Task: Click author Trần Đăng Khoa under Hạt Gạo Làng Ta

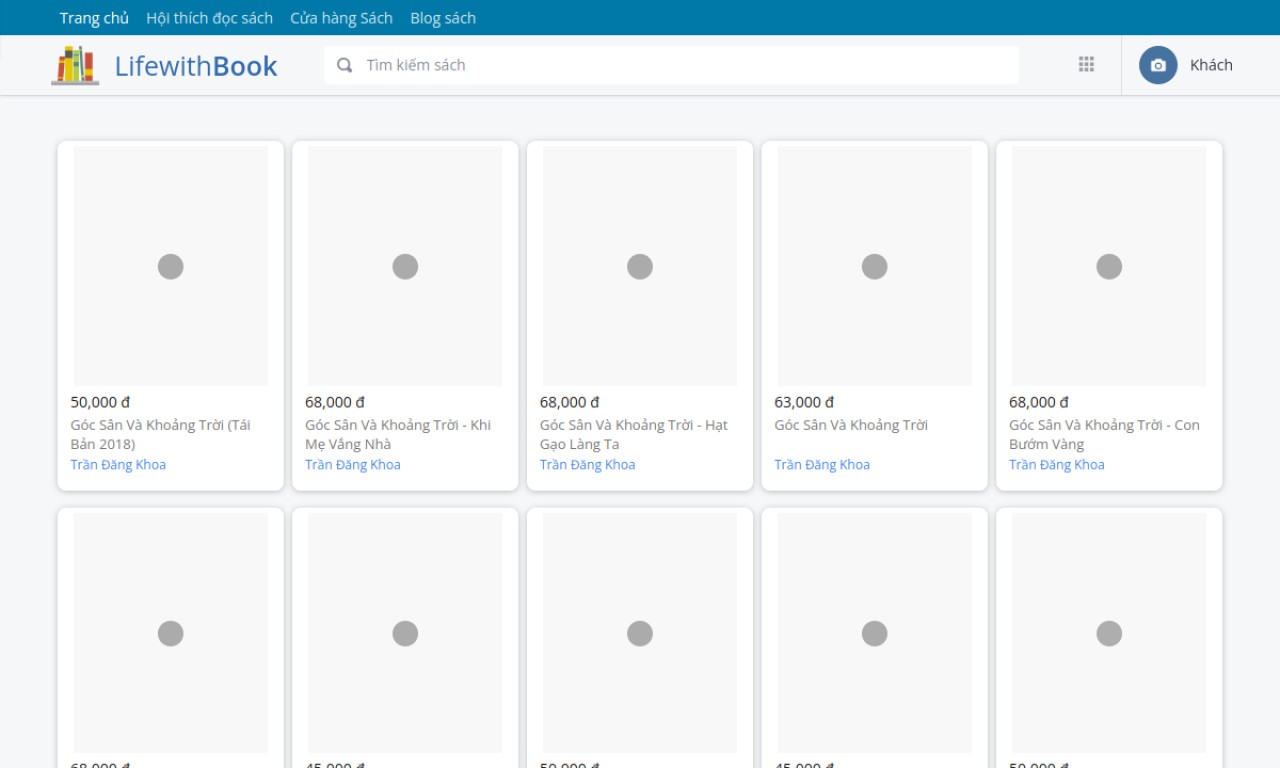Action: coord(588,464)
